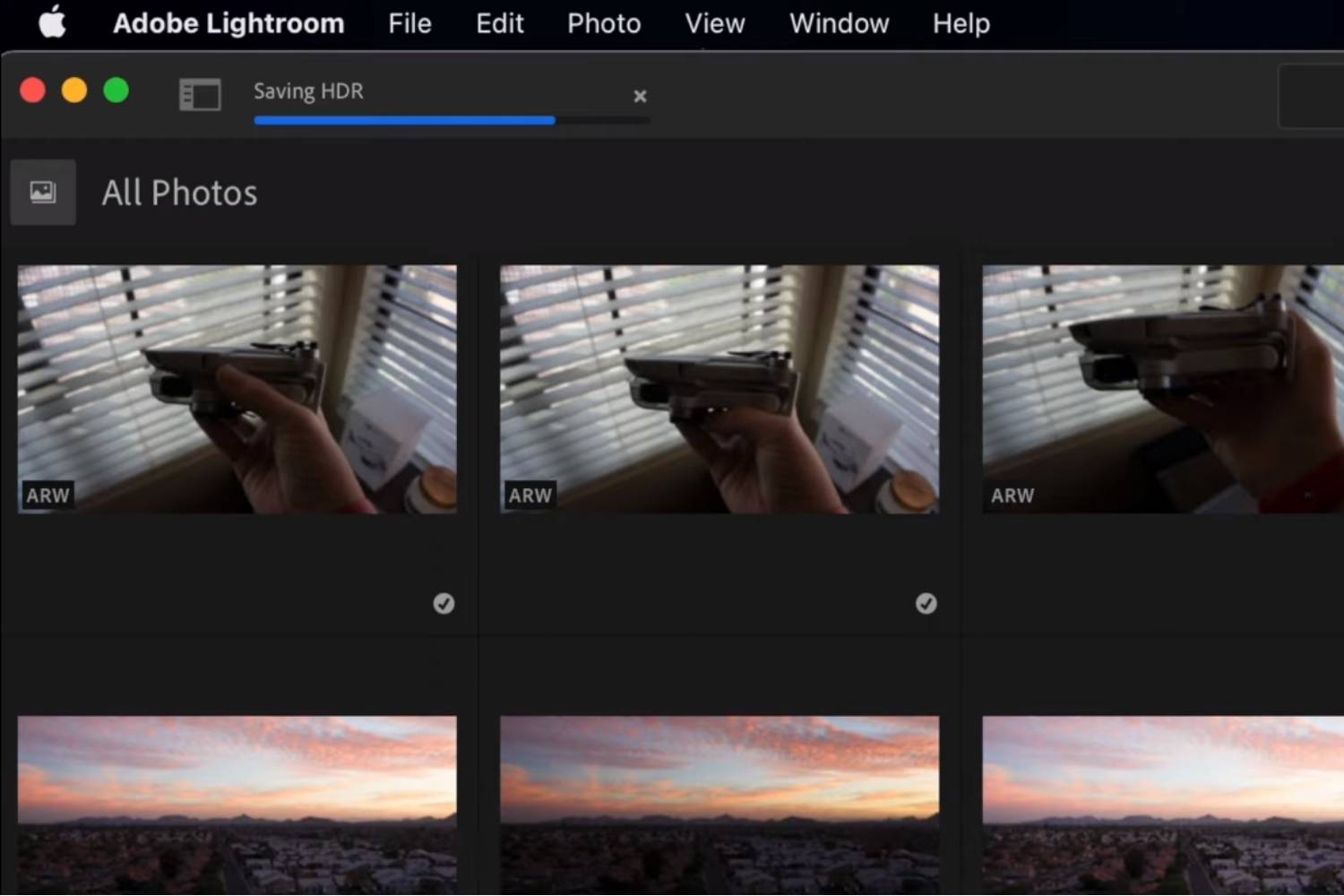Click the red close window button
Image resolution: width=1344 pixels, height=896 pixels.
33,90
